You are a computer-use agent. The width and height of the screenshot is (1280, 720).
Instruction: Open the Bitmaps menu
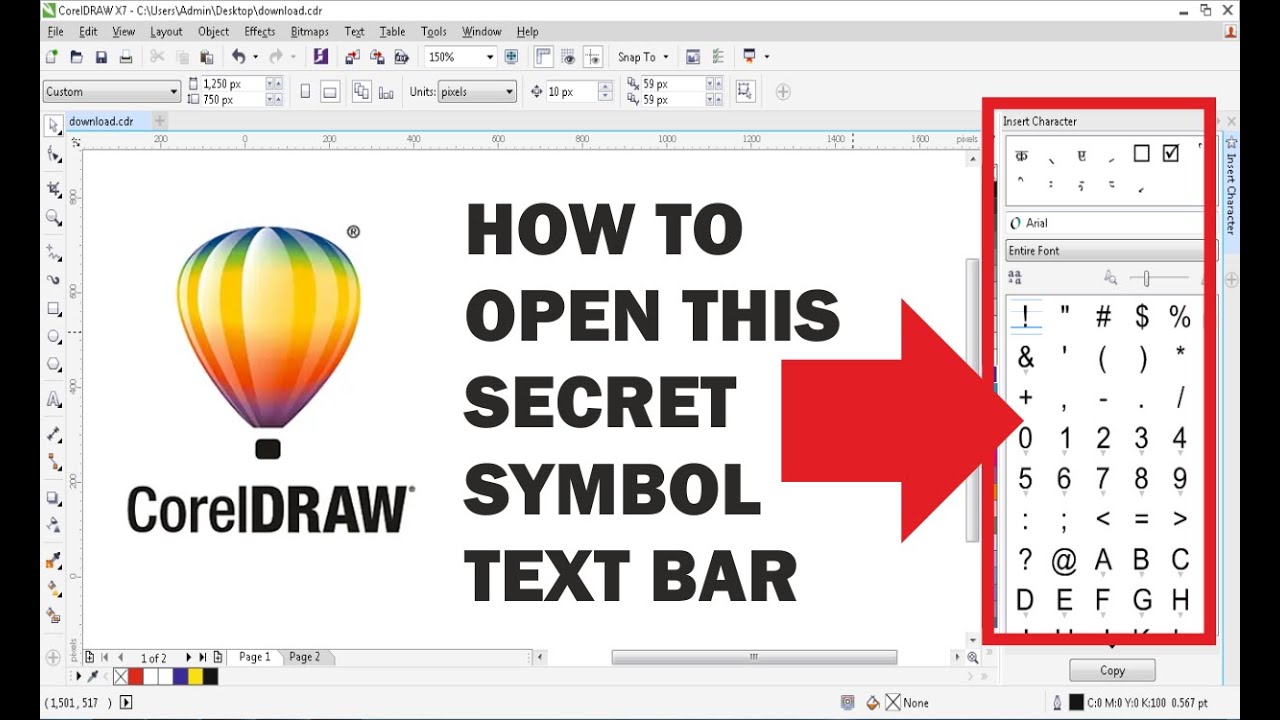tap(310, 32)
